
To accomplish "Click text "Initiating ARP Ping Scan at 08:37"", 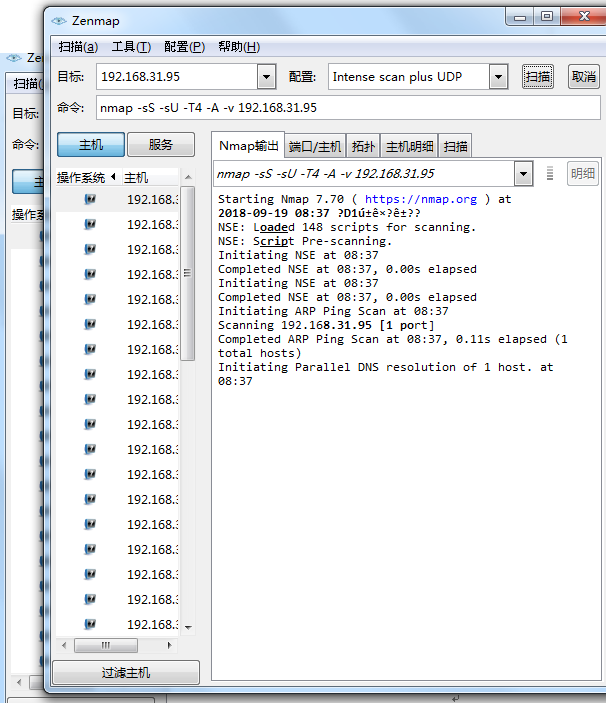I will [x=333, y=311].
